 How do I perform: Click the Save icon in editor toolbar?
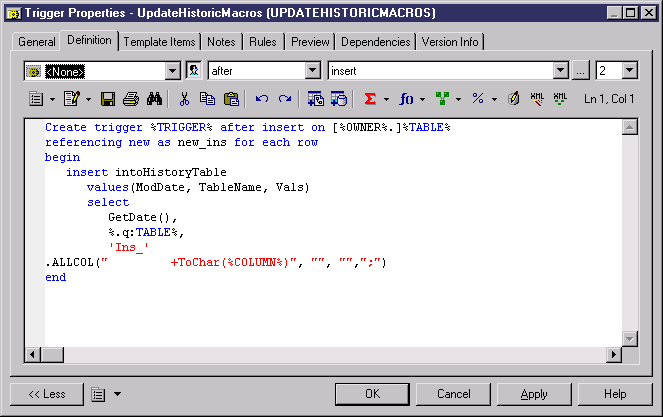(108, 99)
